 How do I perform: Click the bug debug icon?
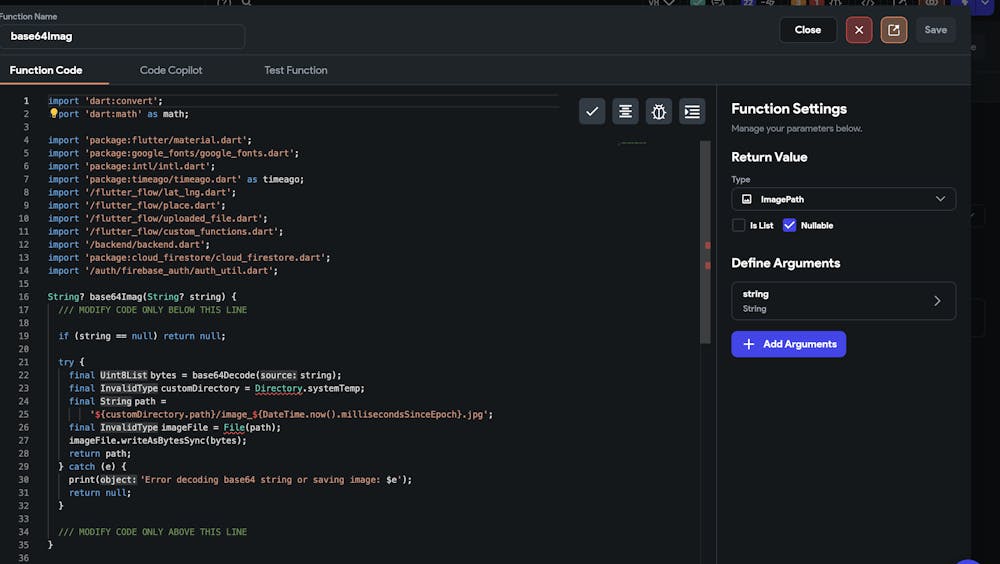coord(658,111)
